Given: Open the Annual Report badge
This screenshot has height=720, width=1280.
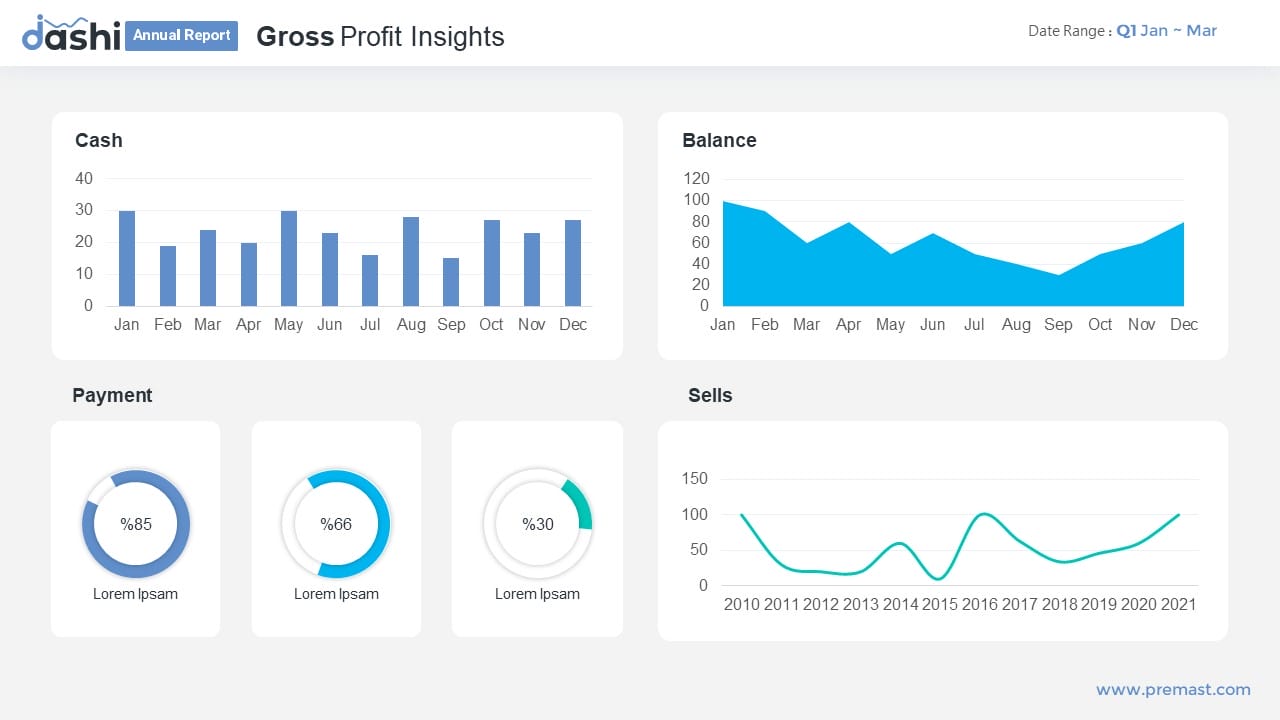Looking at the screenshot, I should click(181, 35).
